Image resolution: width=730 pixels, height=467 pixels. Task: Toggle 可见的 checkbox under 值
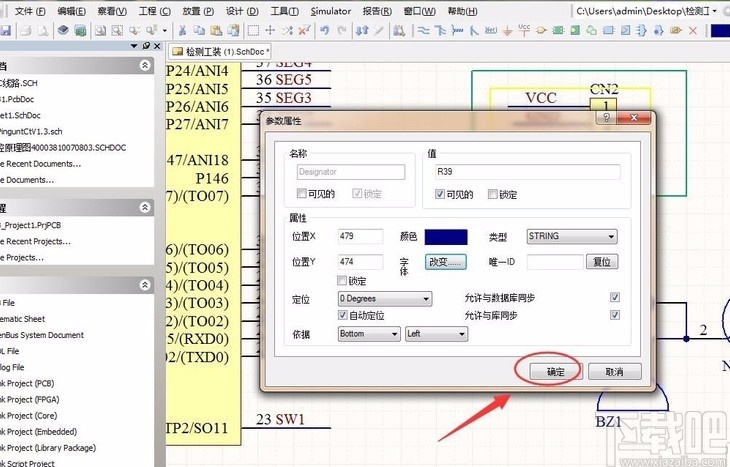439,194
